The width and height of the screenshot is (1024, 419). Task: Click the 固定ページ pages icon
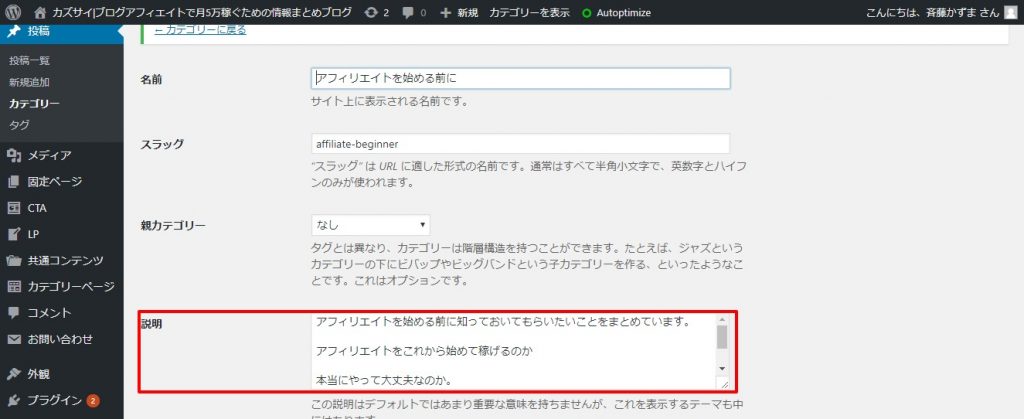point(14,181)
